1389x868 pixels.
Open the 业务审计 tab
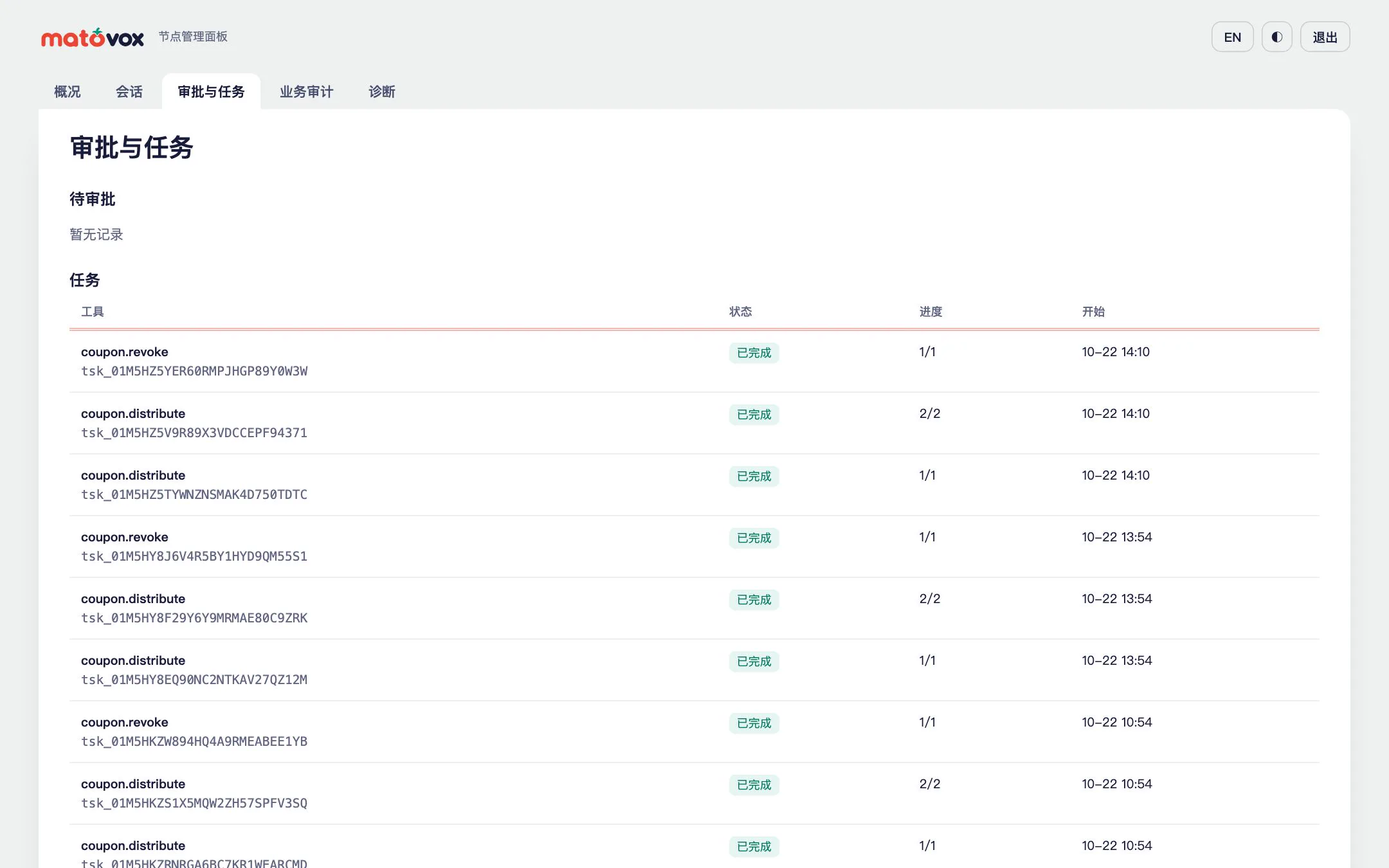(x=307, y=92)
